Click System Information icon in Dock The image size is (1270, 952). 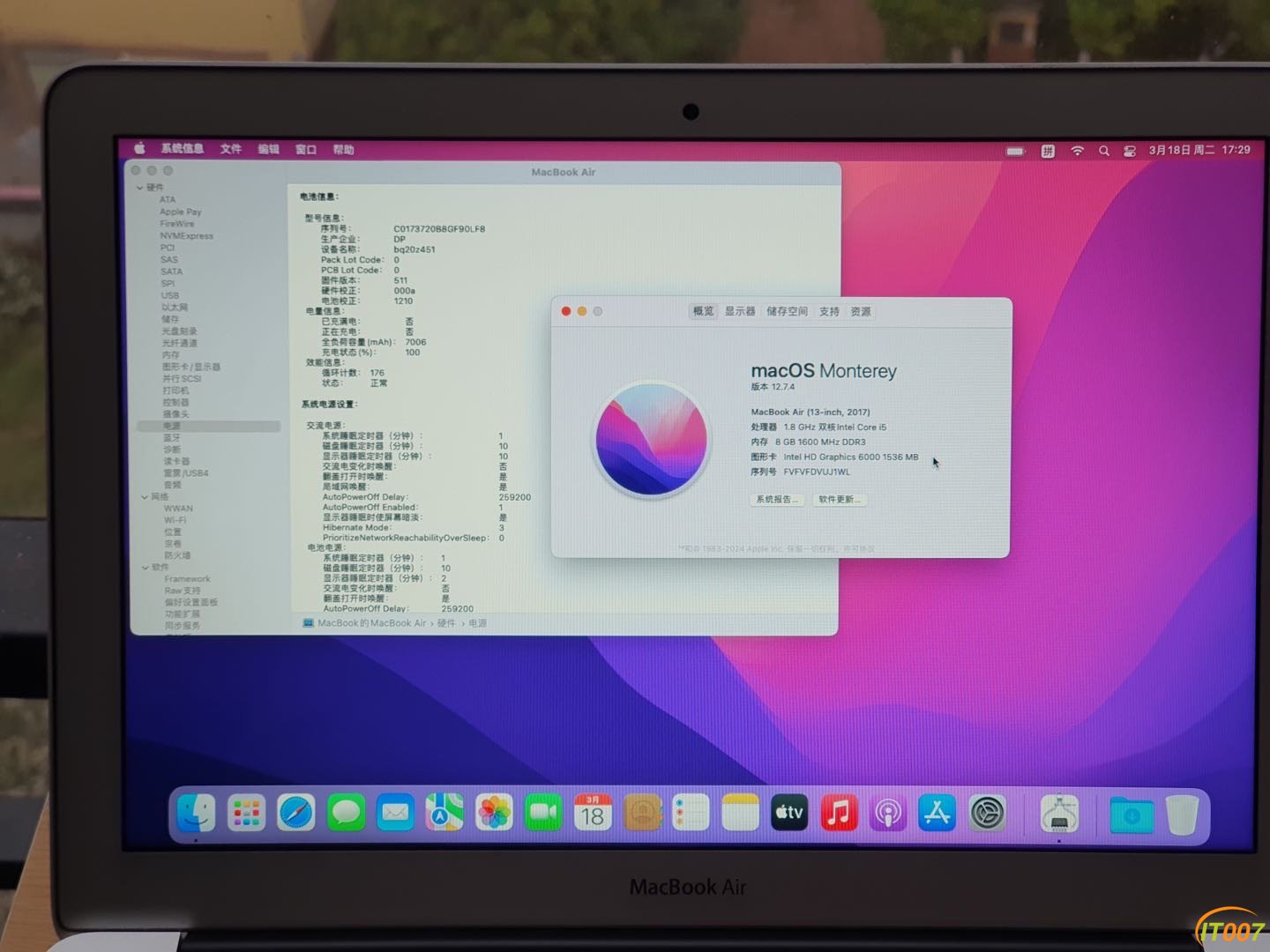(x=1059, y=813)
